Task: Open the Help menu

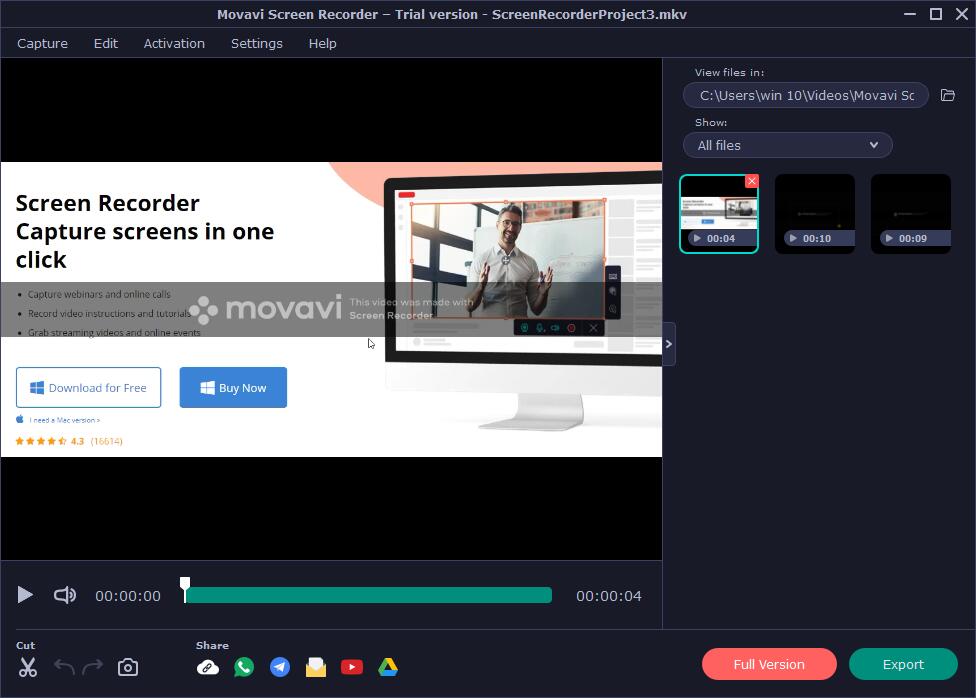Action: (322, 44)
